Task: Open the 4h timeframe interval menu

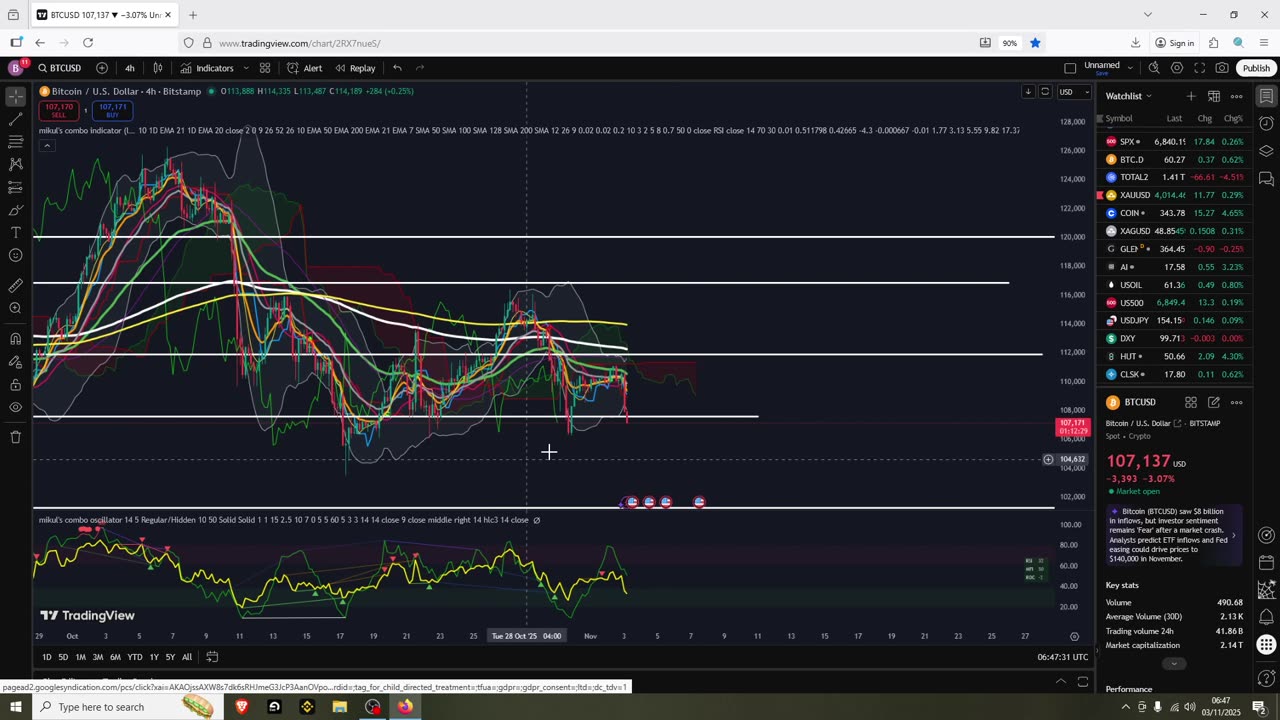Action: pos(130,68)
